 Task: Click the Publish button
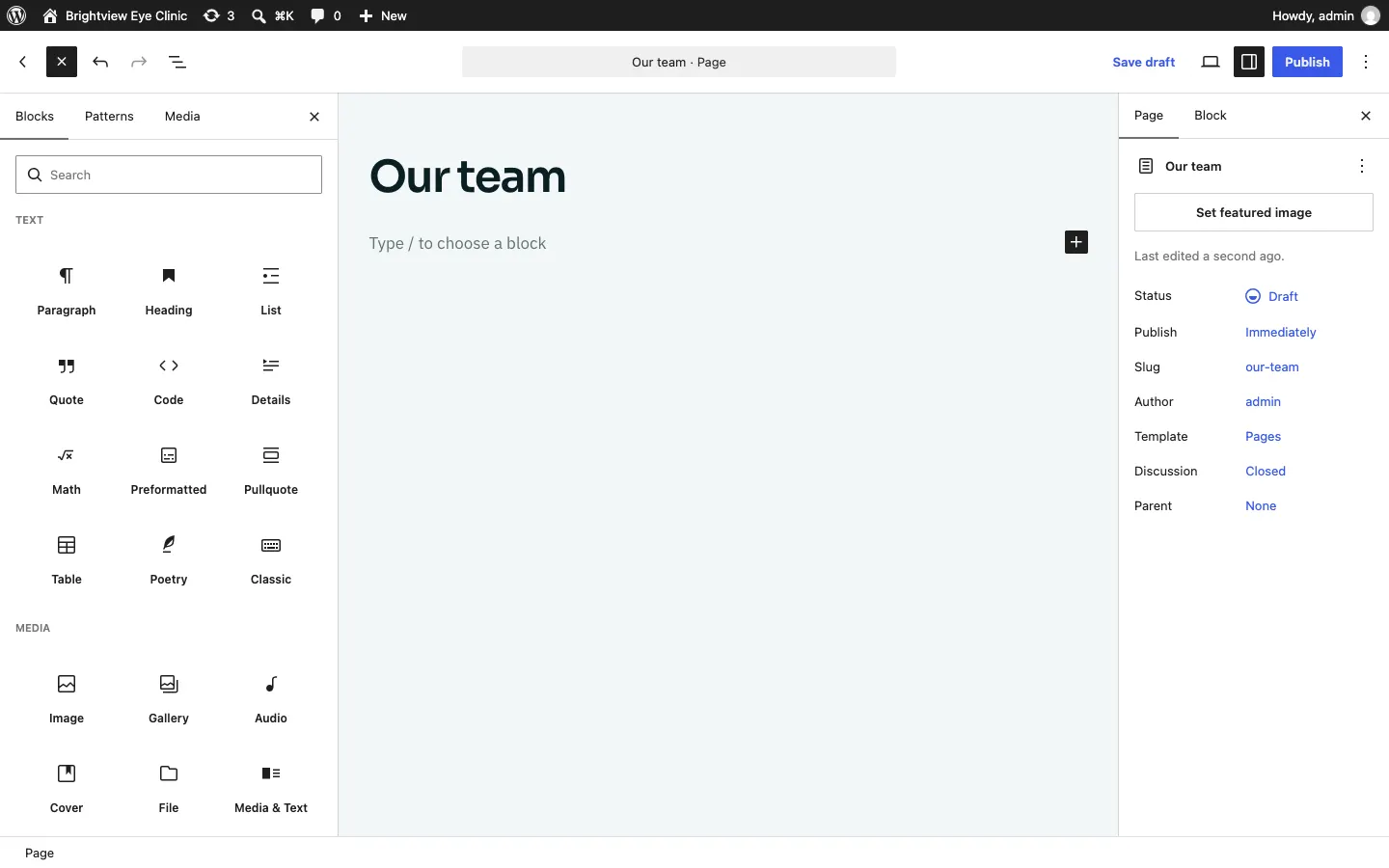click(1307, 62)
